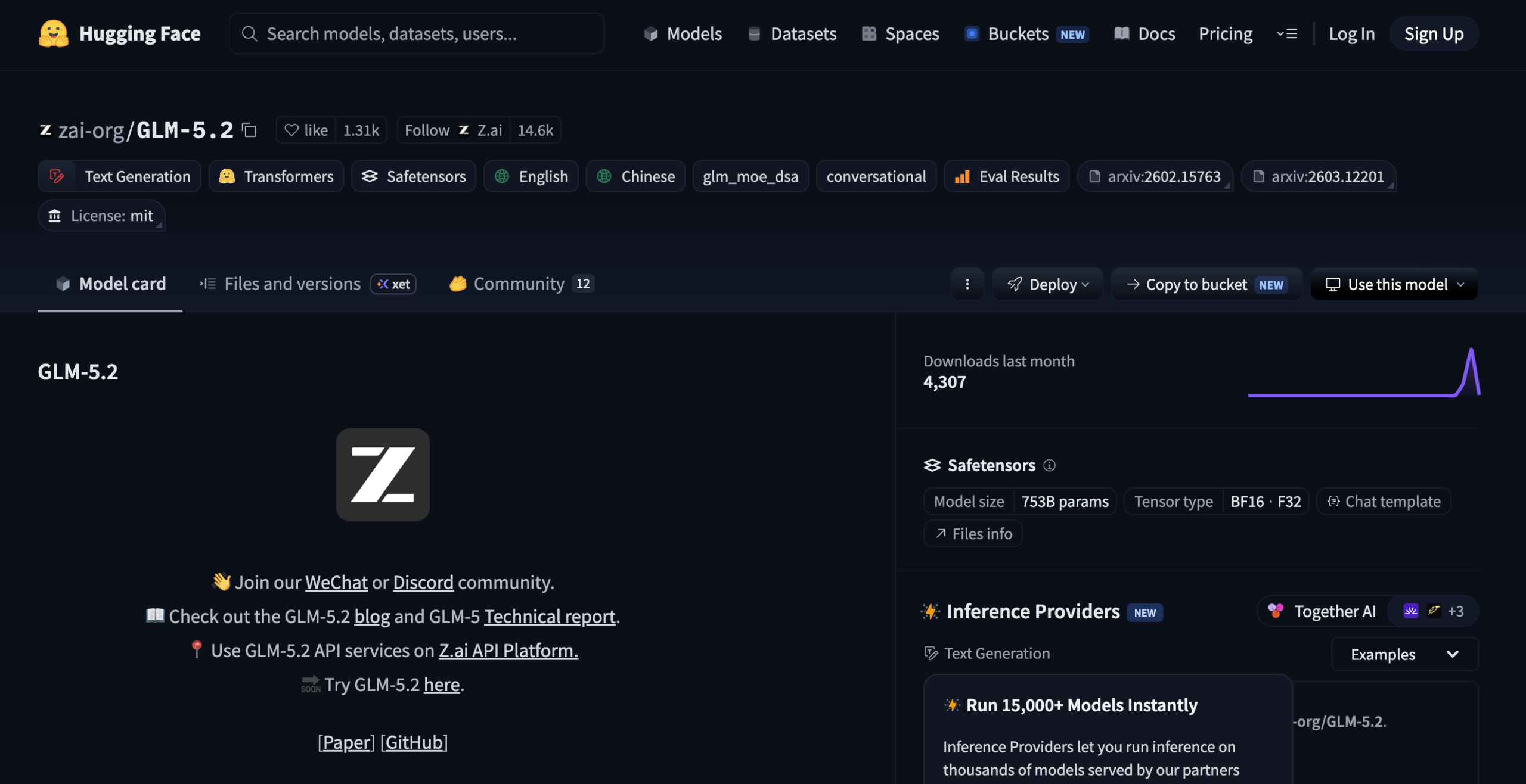Open the arxiv:2603.12201 paper tag
This screenshot has height=784, width=1526.
1319,176
